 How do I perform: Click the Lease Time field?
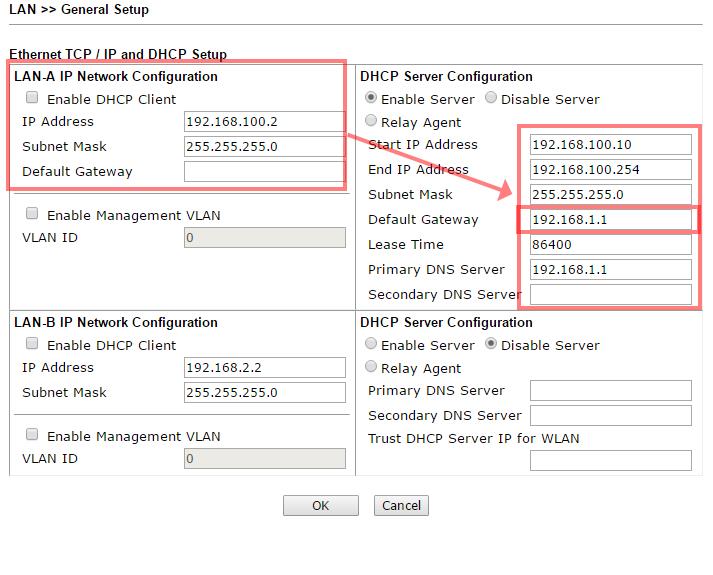(x=610, y=245)
